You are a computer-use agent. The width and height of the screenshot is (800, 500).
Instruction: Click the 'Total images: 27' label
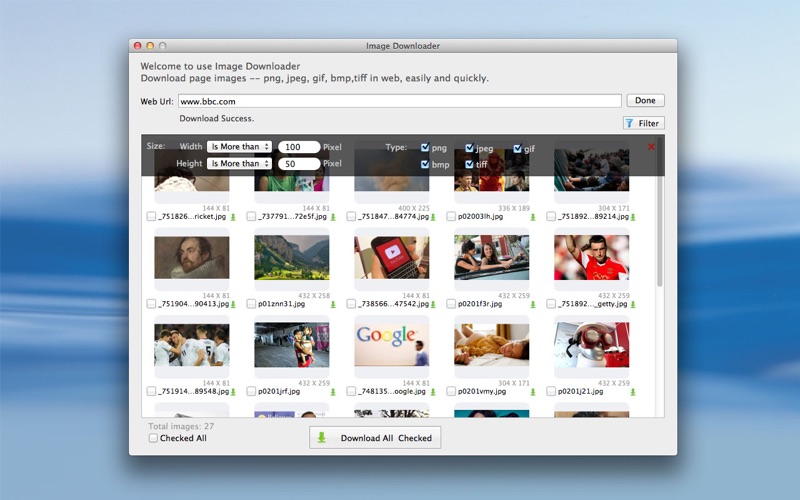point(181,426)
